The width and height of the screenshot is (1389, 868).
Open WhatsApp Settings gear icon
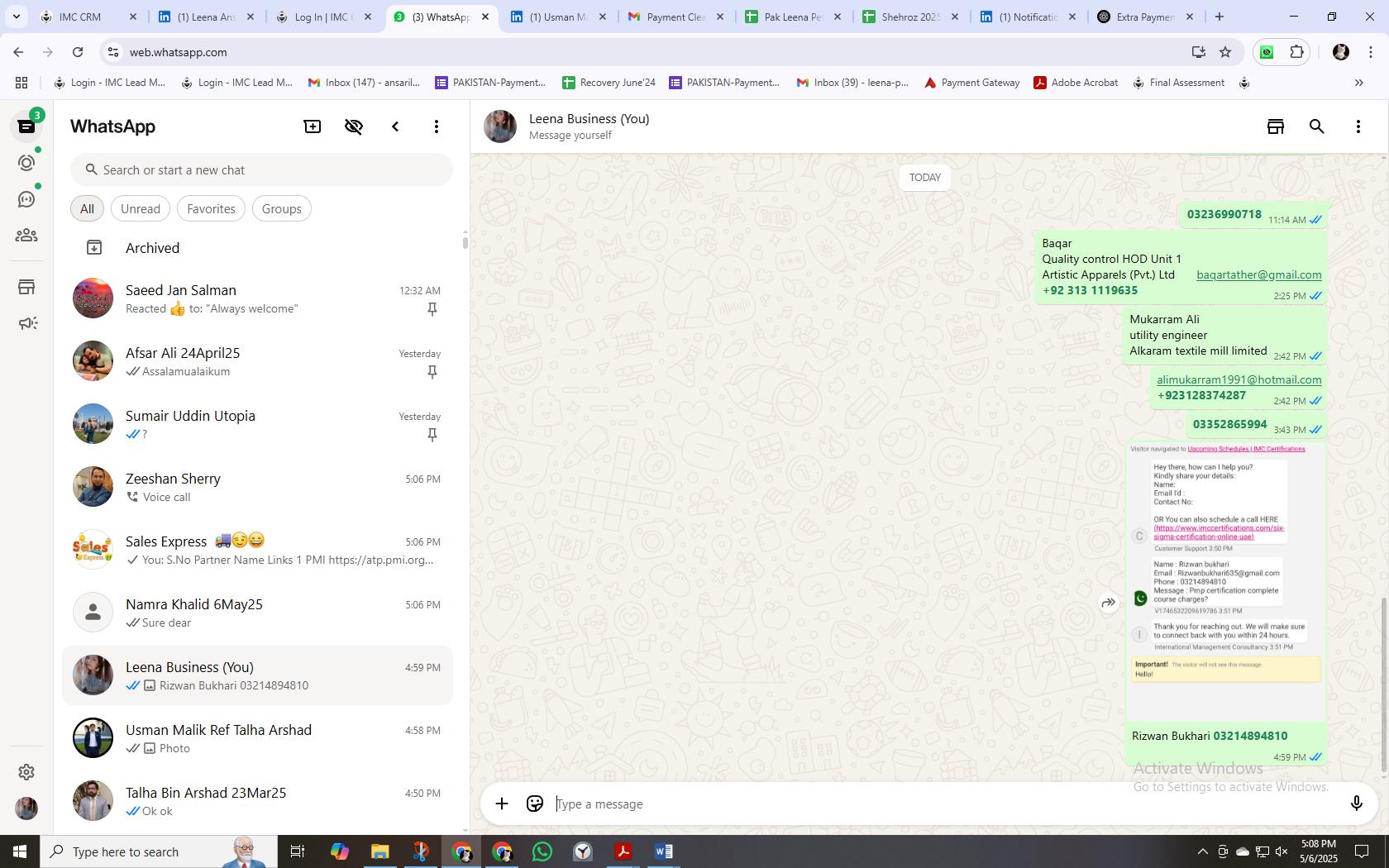[26, 771]
